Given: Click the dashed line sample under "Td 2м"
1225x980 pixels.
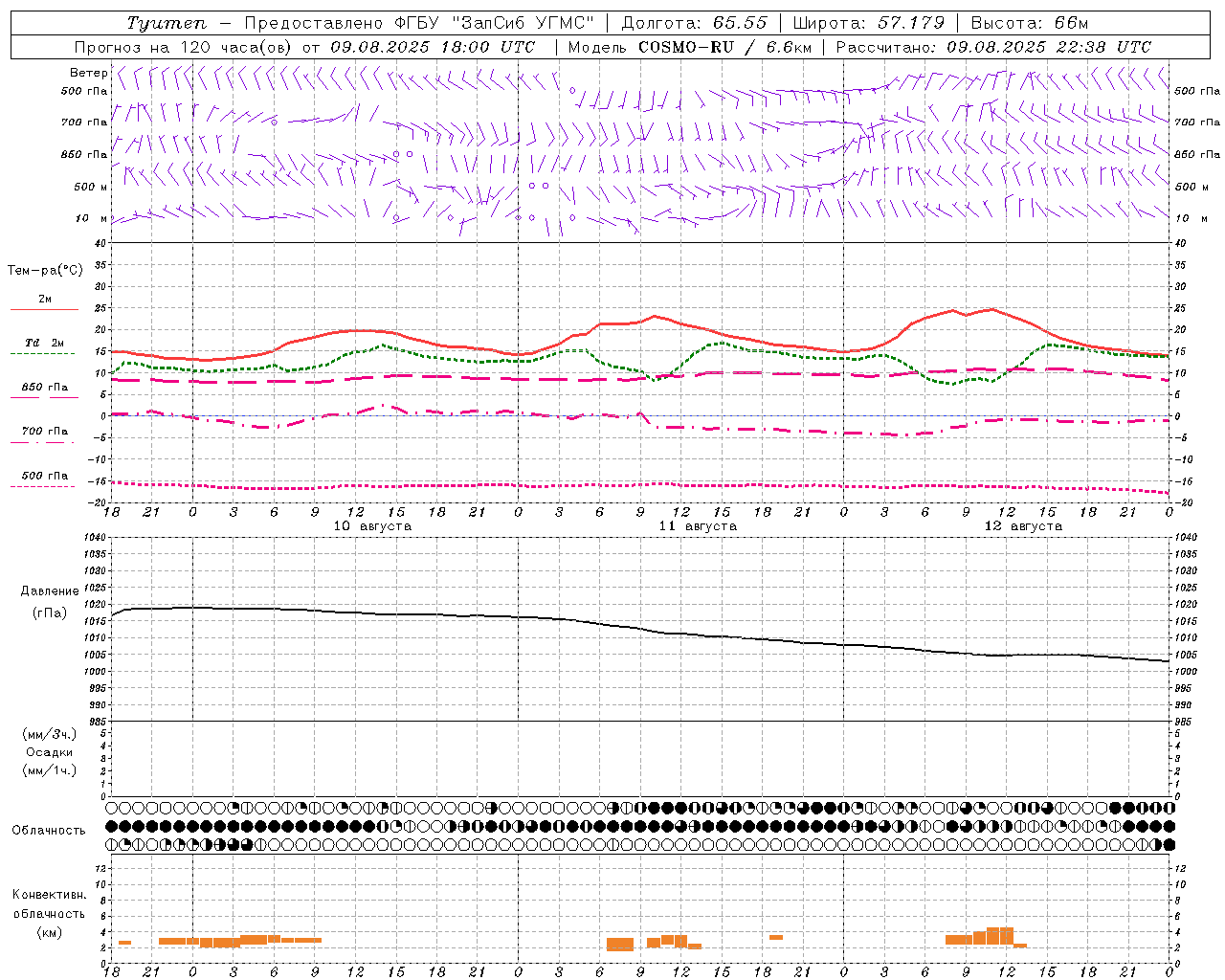Looking at the screenshot, I should pos(44,354).
